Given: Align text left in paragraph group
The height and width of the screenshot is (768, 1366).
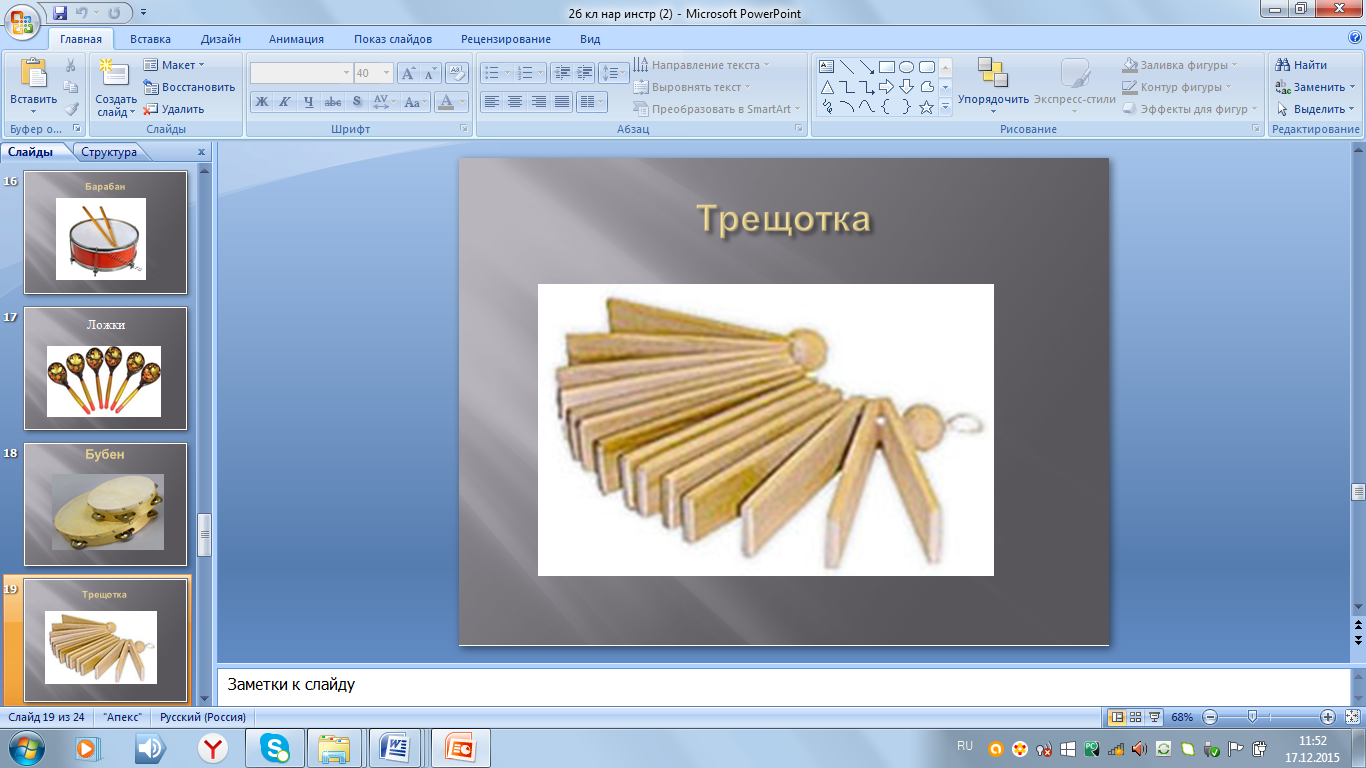Looking at the screenshot, I should pyautogui.click(x=491, y=102).
